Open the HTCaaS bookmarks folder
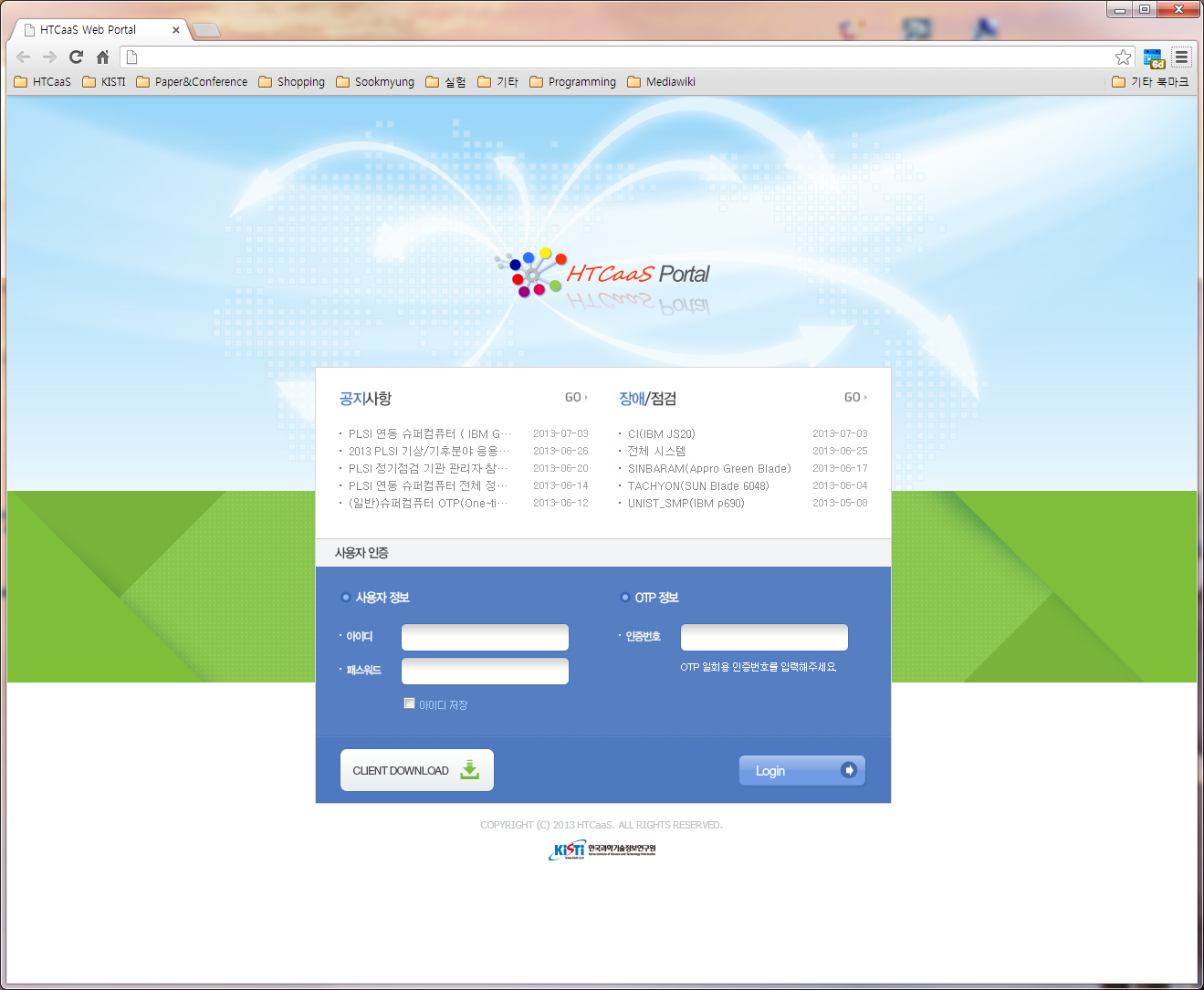 click(43, 82)
